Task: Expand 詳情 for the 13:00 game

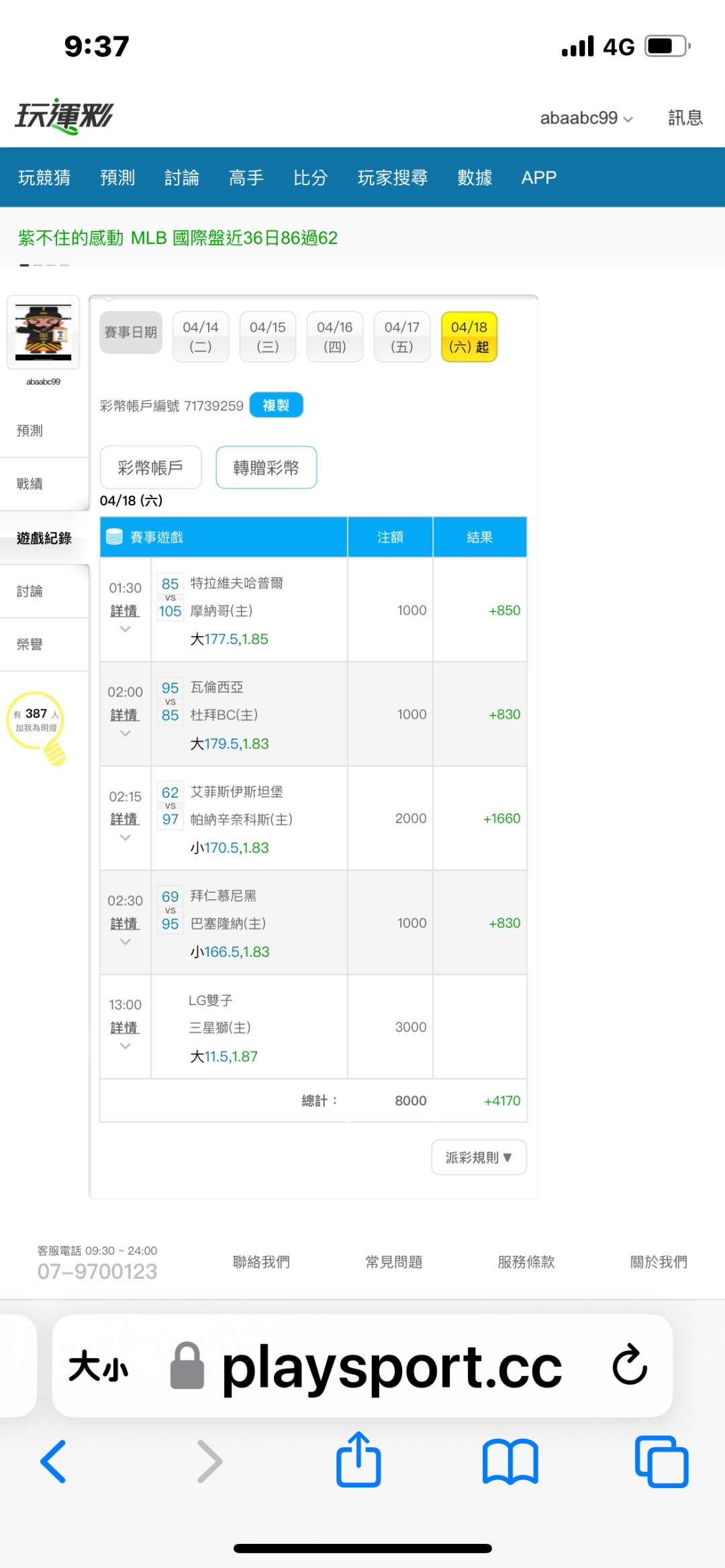Action: coord(125,1028)
